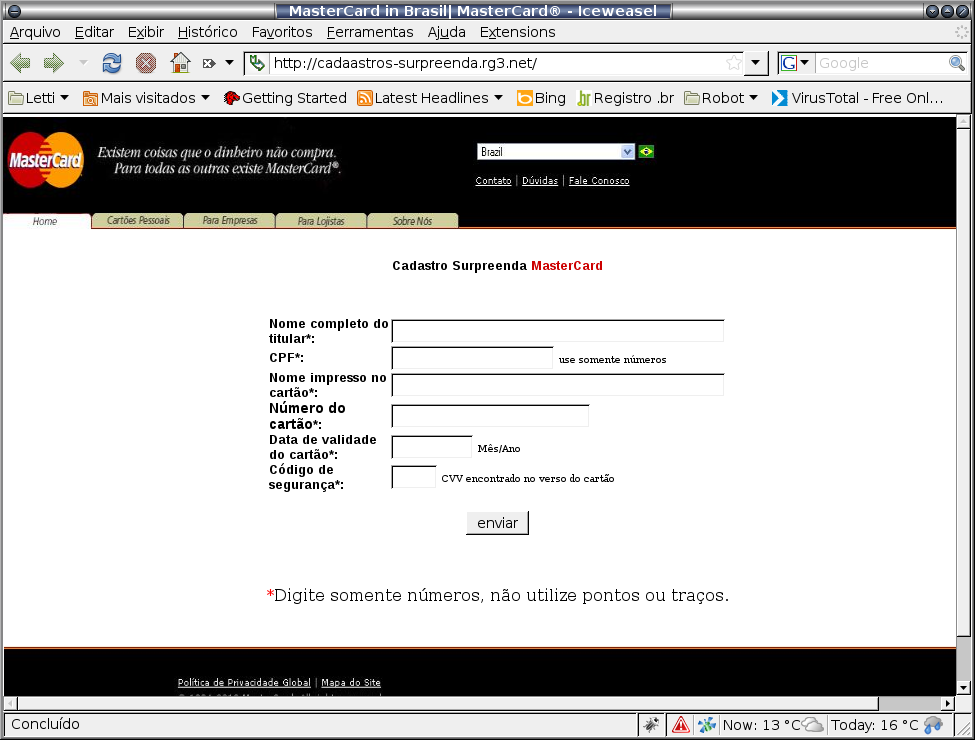
Task: Open the Extensions menu
Action: (517, 32)
